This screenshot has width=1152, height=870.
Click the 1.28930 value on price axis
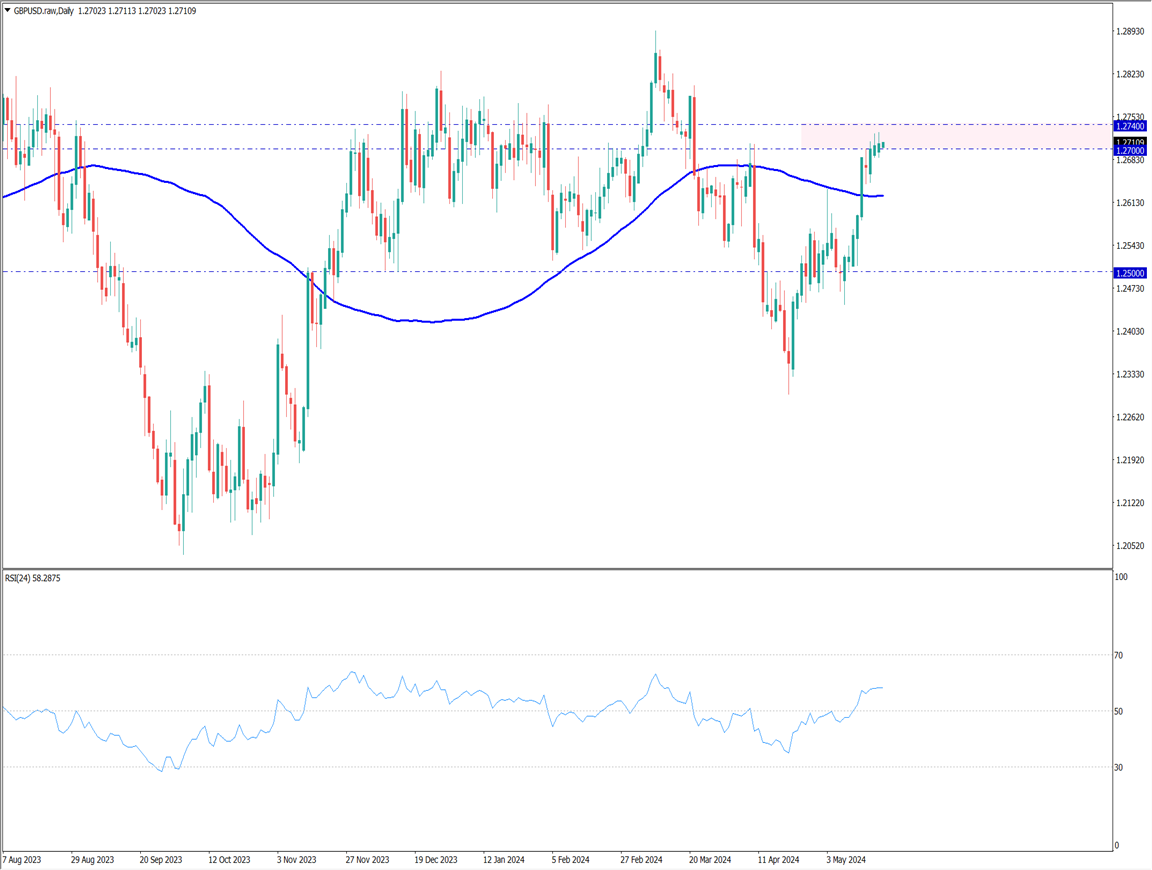pos(1130,32)
